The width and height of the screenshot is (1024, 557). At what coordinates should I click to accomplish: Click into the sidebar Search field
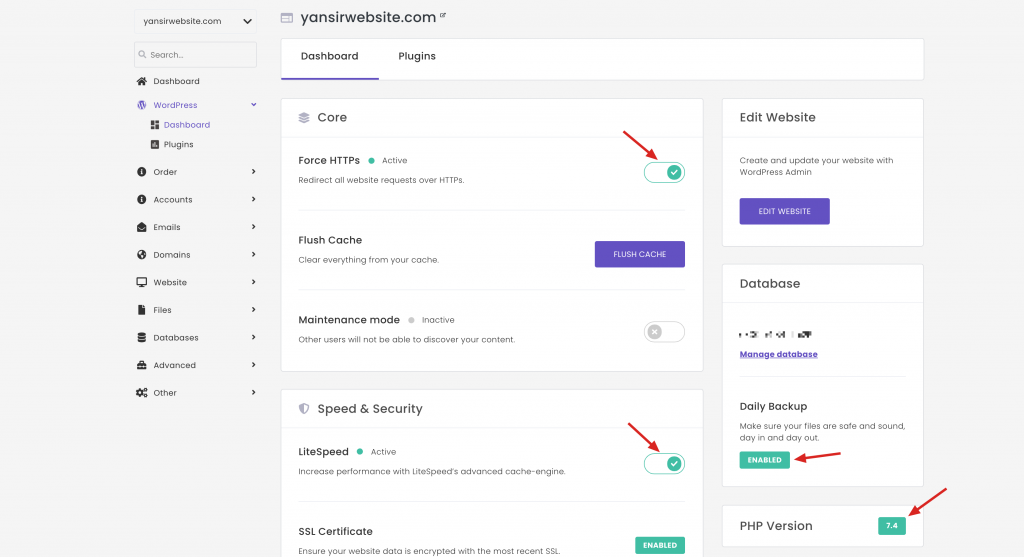(x=196, y=55)
